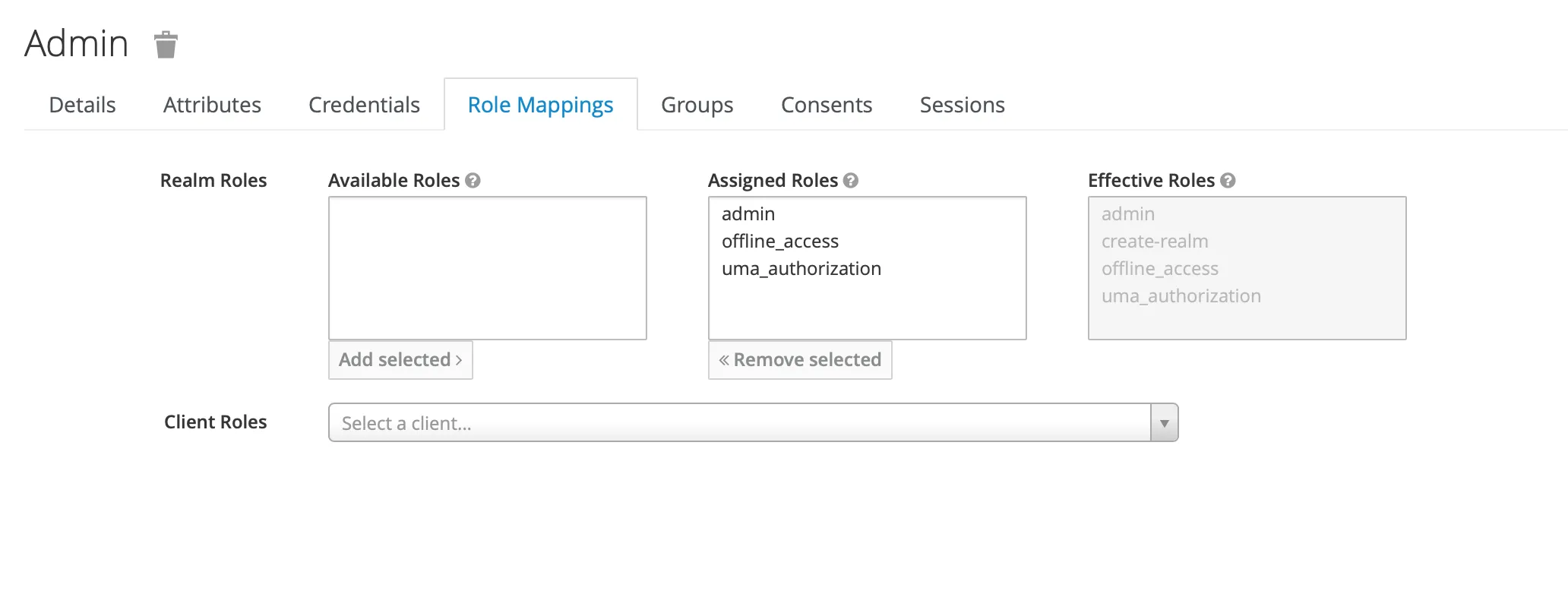Open the Groups tab
Screen dimensions: 1568x594
tap(697, 105)
